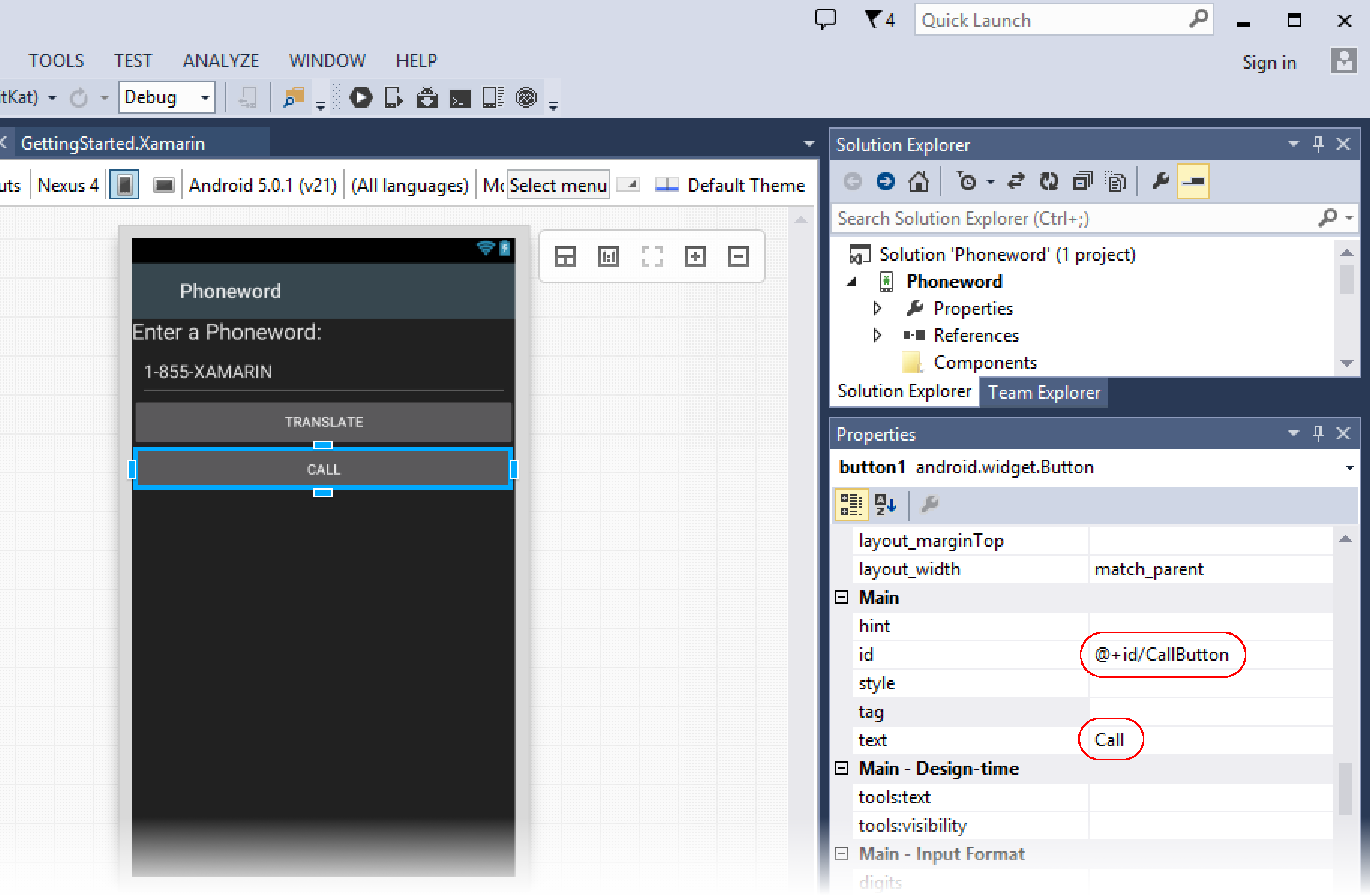Toggle Preview Selected Items in Solution Explorer
Image resolution: width=1370 pixels, height=896 pixels.
(x=1192, y=182)
